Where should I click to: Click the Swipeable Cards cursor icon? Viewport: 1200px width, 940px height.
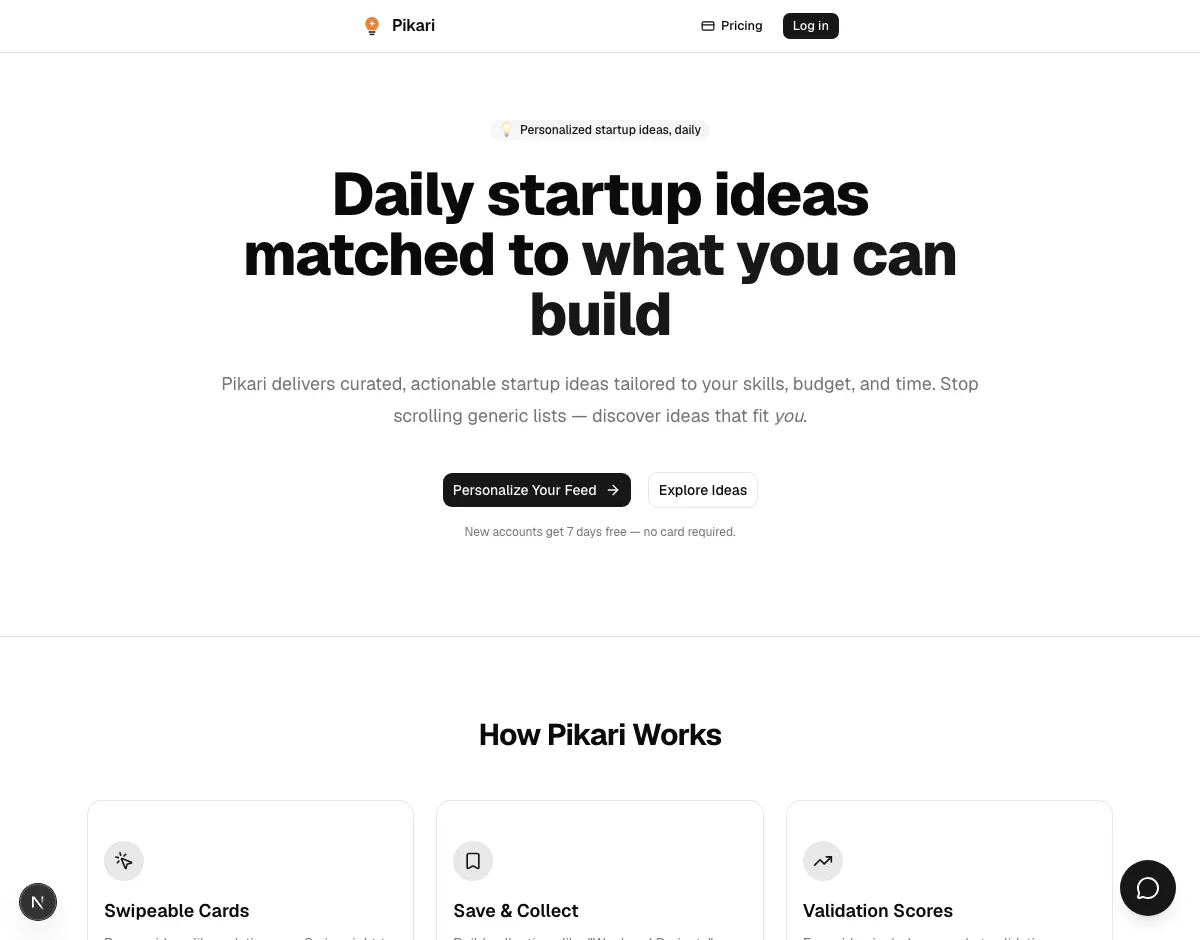tap(124, 861)
